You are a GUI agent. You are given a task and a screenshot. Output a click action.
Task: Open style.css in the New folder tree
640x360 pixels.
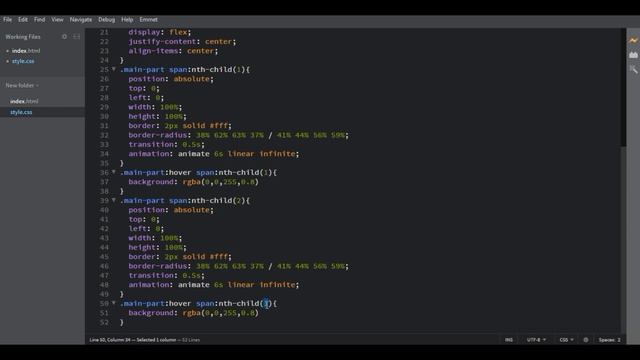21,112
